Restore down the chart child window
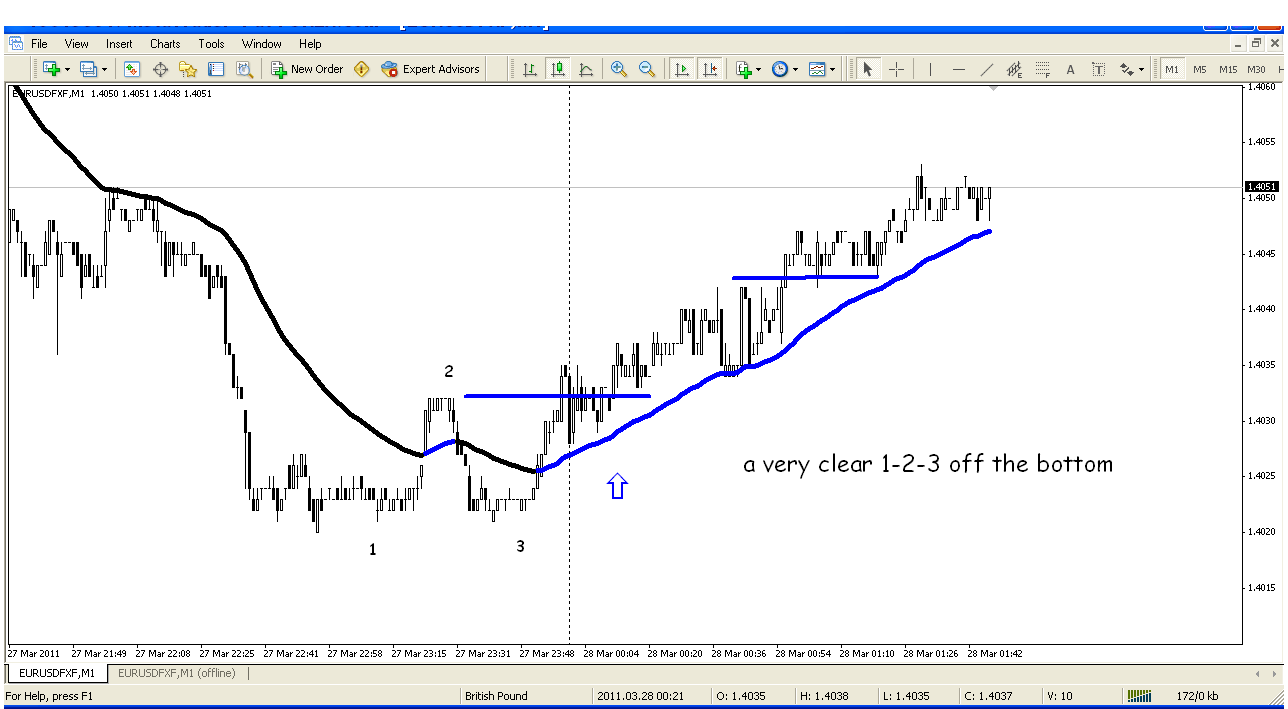This screenshot has height=709, width=1288. 1257,43
